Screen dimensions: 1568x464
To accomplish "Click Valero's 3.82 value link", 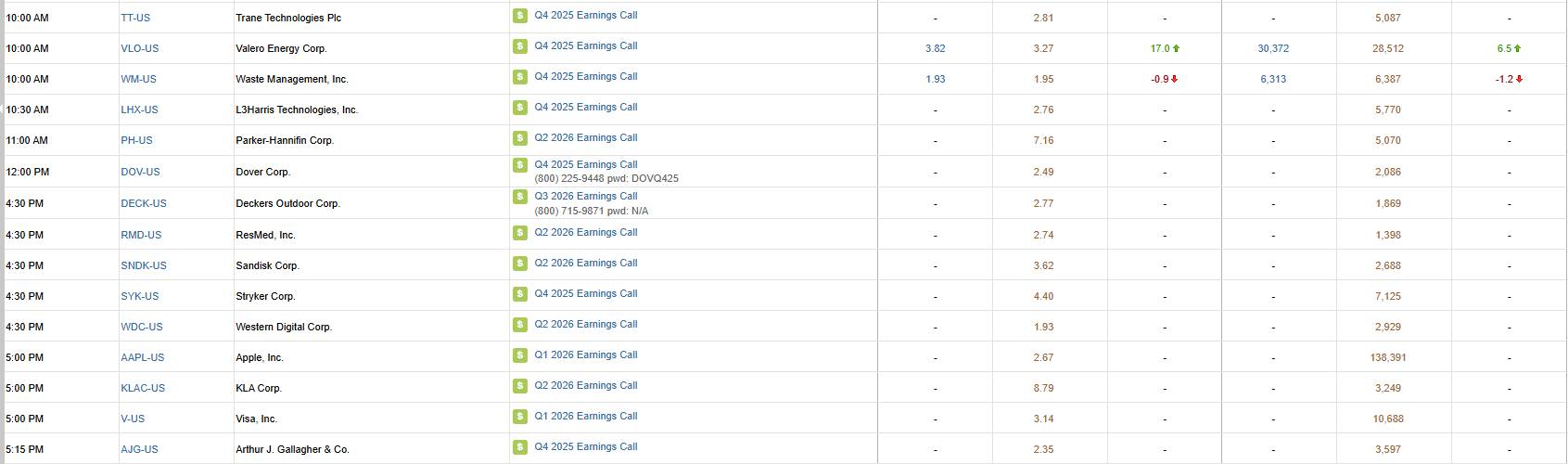I will (x=935, y=48).
